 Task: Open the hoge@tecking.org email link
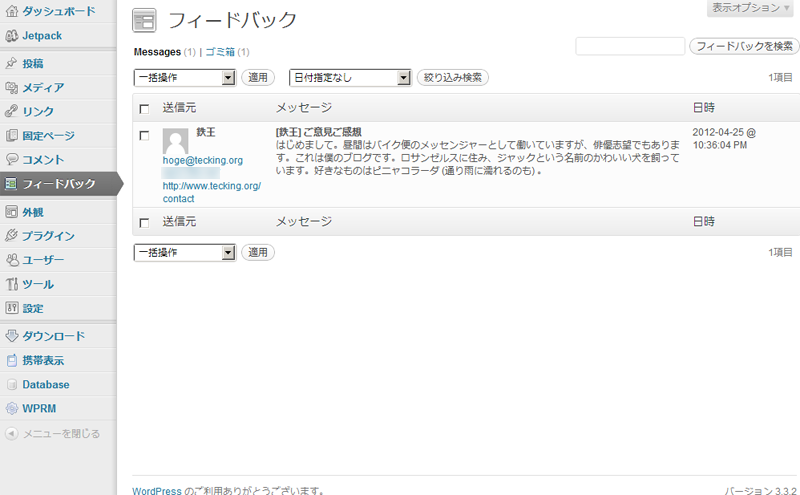pyautogui.click(x=203, y=160)
